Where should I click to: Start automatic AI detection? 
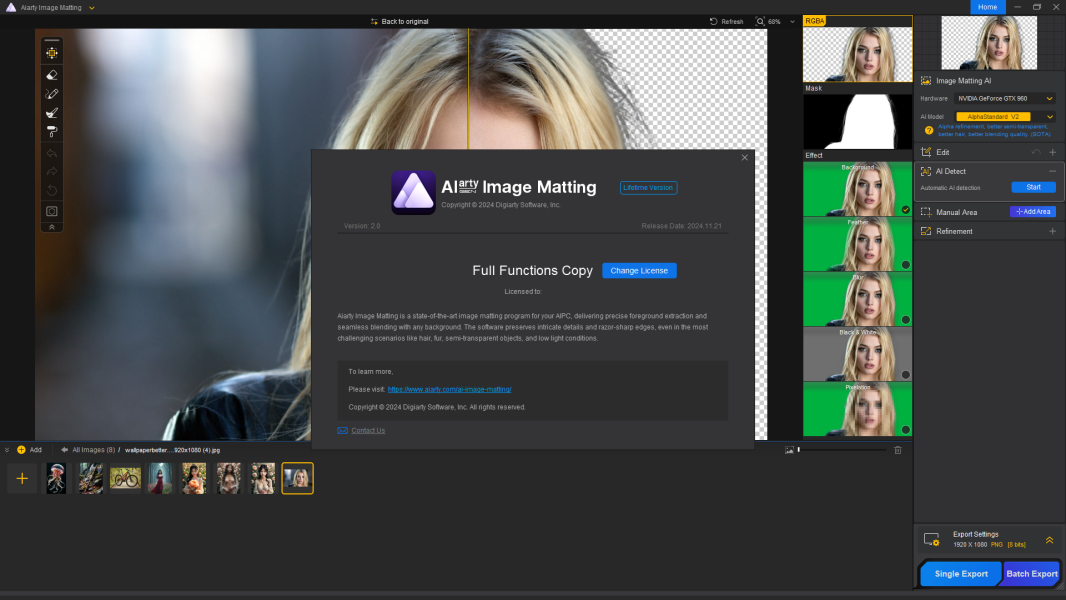pyautogui.click(x=1033, y=188)
